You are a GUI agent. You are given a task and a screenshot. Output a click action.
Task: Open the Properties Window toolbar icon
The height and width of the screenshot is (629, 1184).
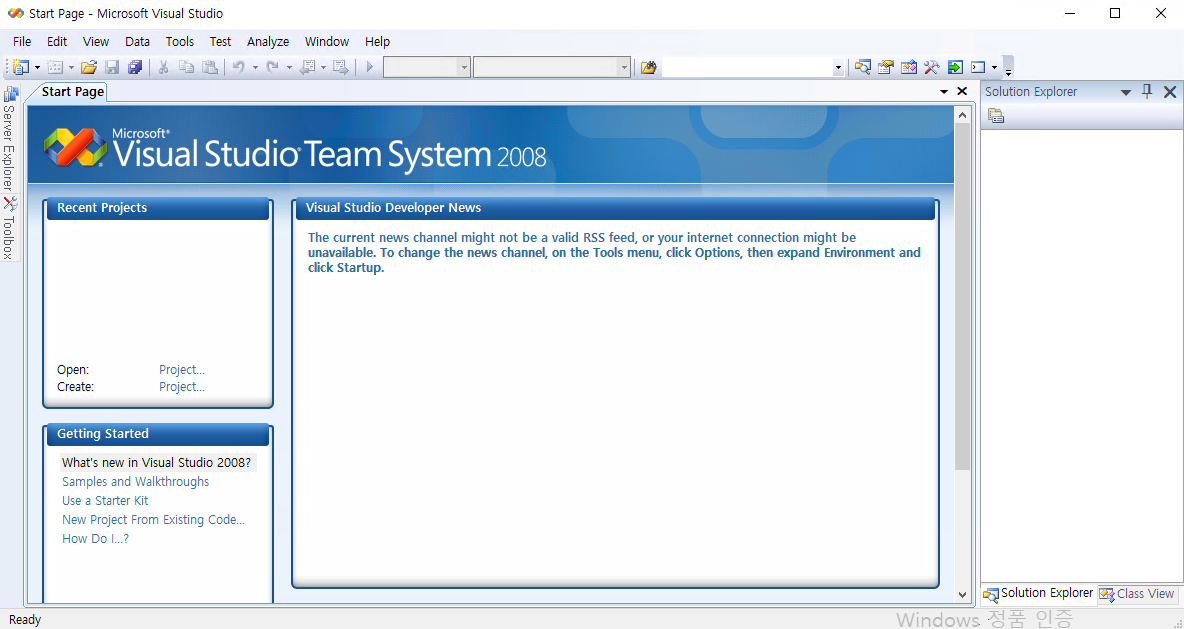point(886,67)
